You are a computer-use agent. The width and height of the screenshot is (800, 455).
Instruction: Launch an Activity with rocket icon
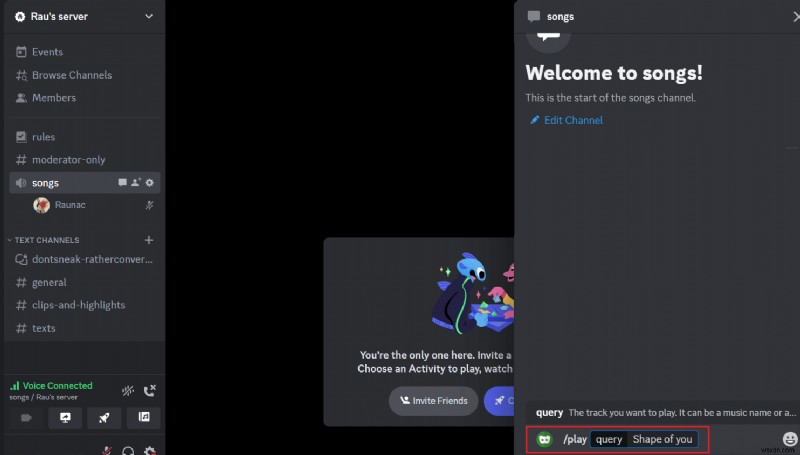point(104,418)
